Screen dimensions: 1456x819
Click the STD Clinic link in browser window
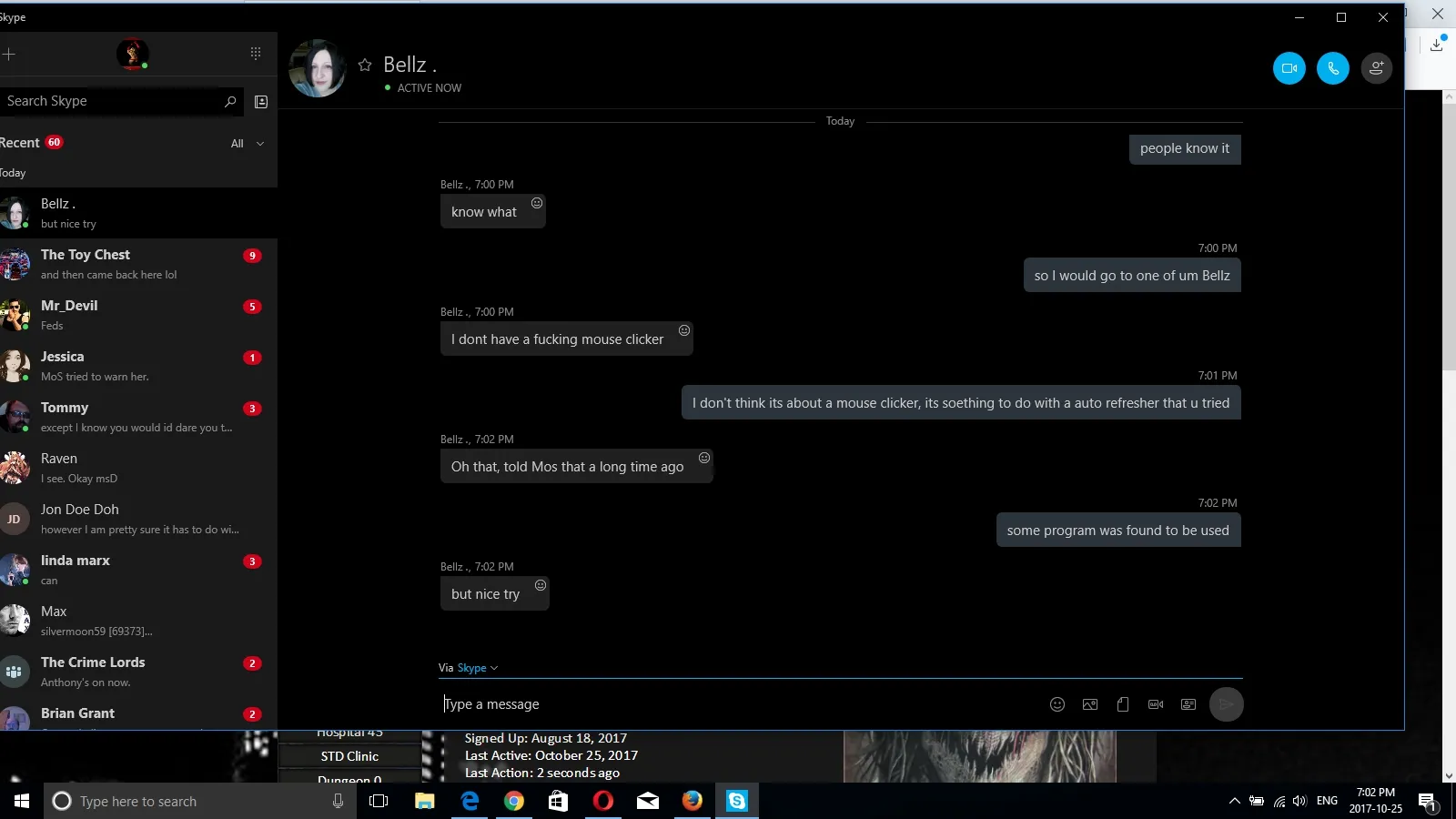[x=349, y=756]
